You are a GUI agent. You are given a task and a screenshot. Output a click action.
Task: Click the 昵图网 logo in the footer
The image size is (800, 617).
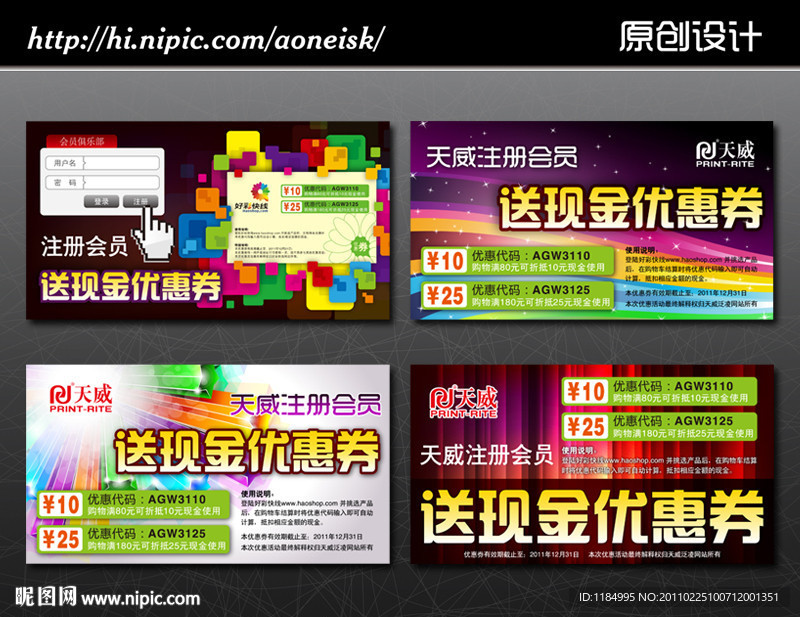click(x=46, y=596)
